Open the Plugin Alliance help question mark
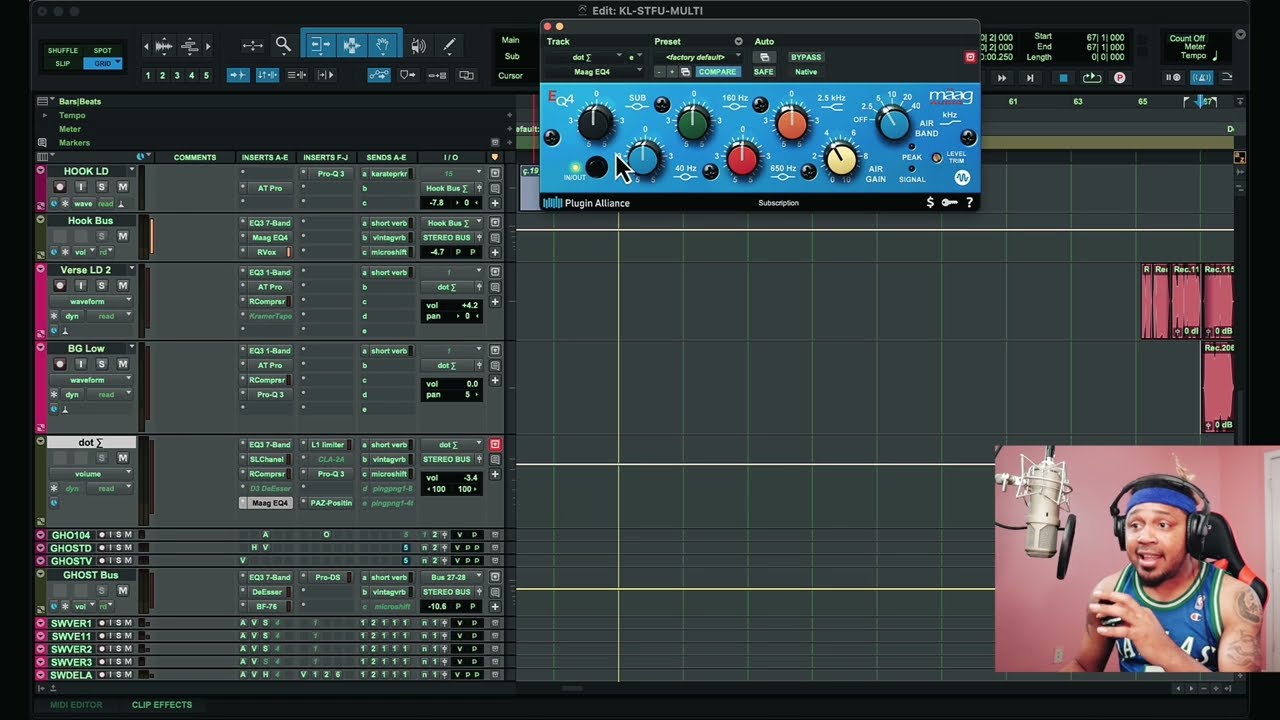The image size is (1280, 720). click(x=969, y=203)
